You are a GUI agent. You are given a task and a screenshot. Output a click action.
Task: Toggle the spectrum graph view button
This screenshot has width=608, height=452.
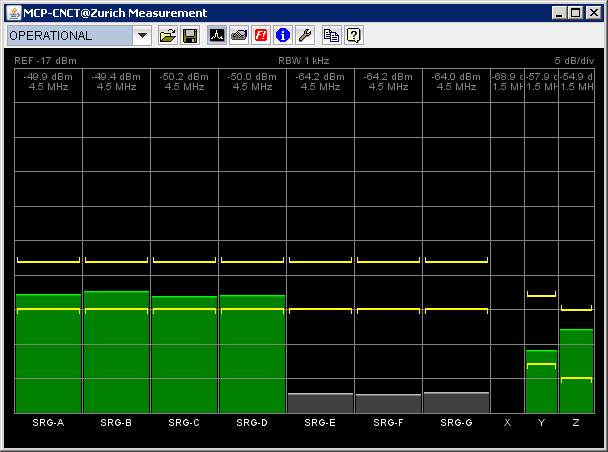[x=217, y=36]
